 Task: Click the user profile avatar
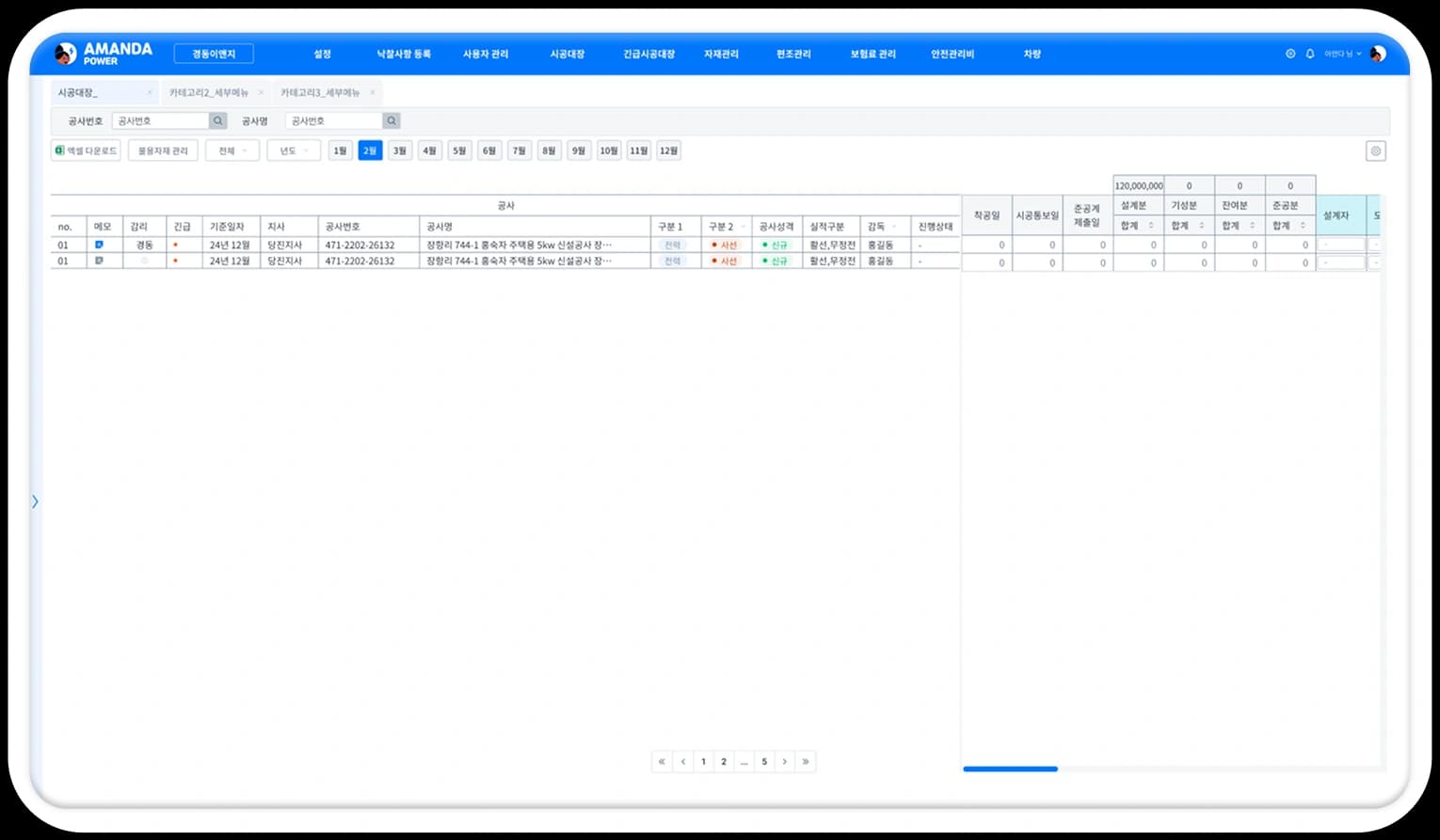(x=1378, y=55)
